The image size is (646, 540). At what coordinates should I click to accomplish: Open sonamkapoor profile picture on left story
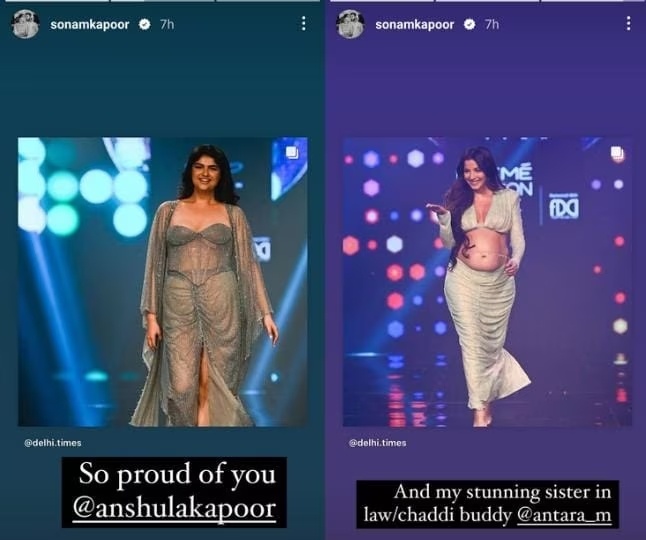click(x=26, y=24)
